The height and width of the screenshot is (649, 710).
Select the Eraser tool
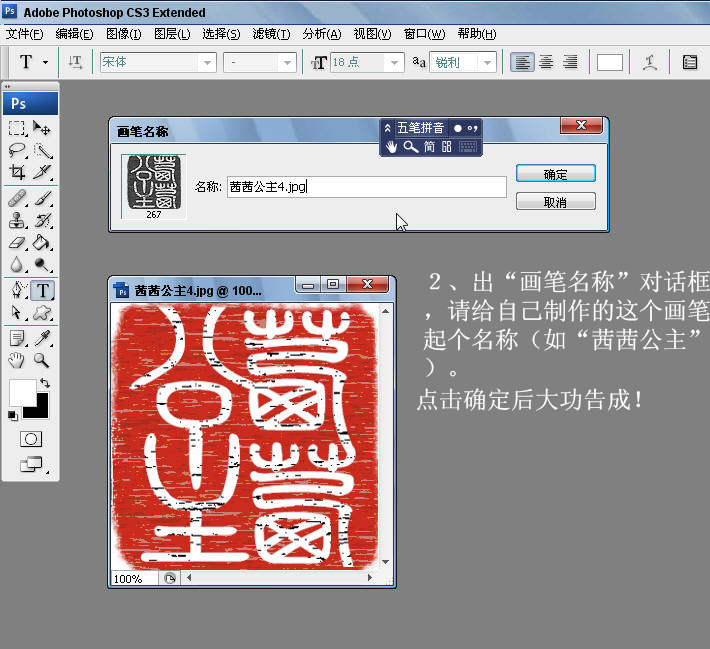tap(17, 242)
